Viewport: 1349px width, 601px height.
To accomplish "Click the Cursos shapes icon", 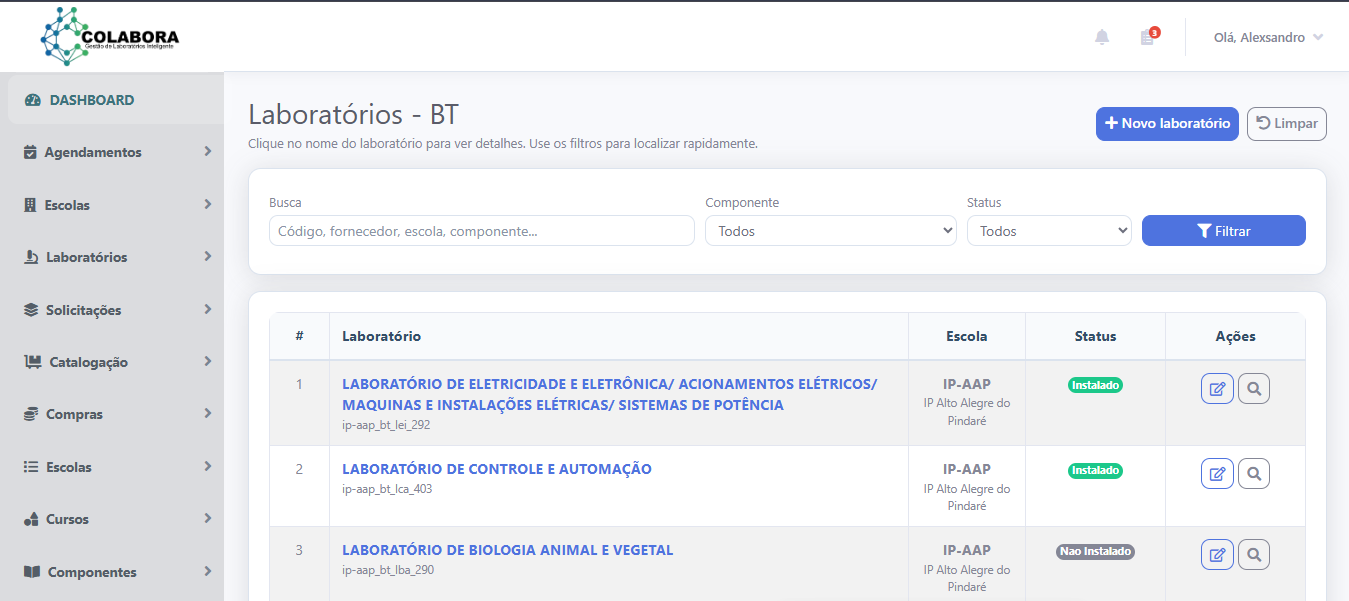I will [x=31, y=519].
